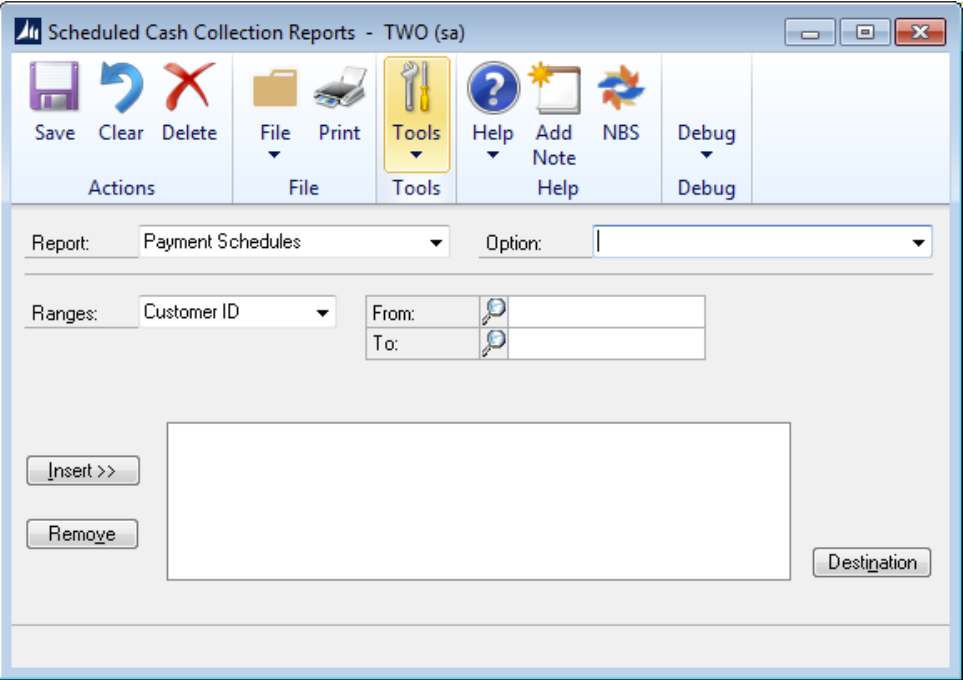Click the Remove button
Image resolution: width=963 pixels, height=680 pixels.
pos(83,534)
